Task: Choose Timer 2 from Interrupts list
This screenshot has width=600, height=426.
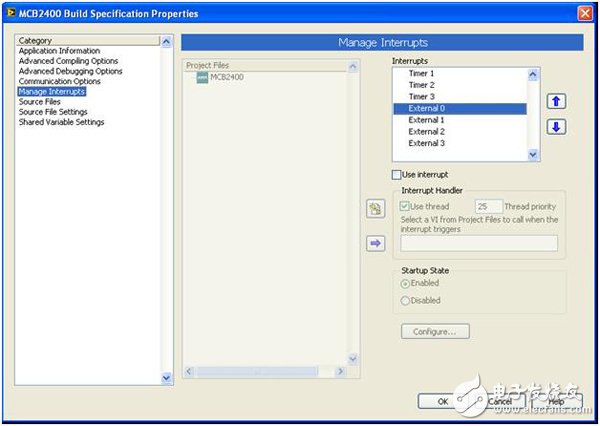Action: coord(420,85)
